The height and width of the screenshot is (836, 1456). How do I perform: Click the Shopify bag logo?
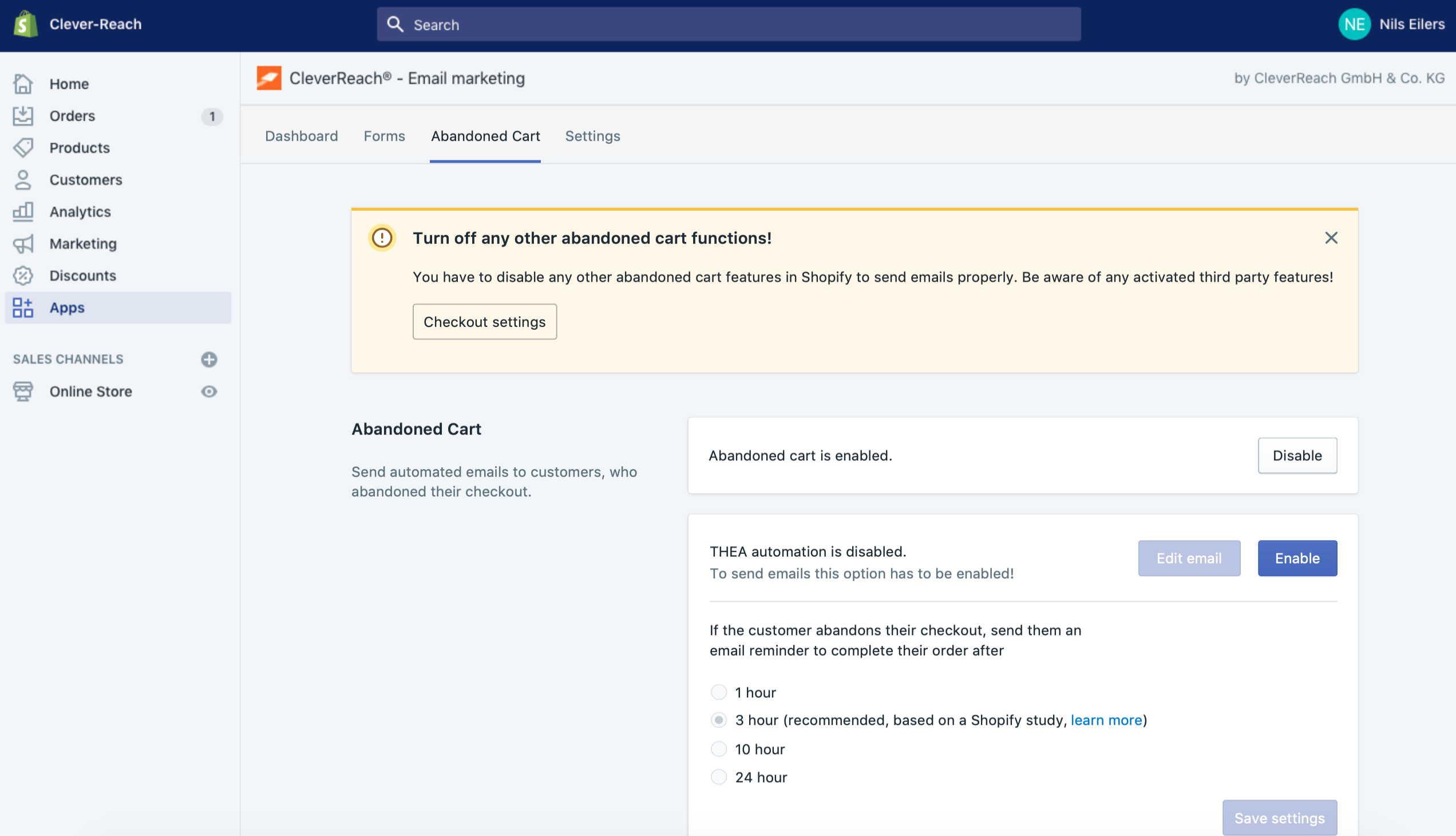(25, 24)
